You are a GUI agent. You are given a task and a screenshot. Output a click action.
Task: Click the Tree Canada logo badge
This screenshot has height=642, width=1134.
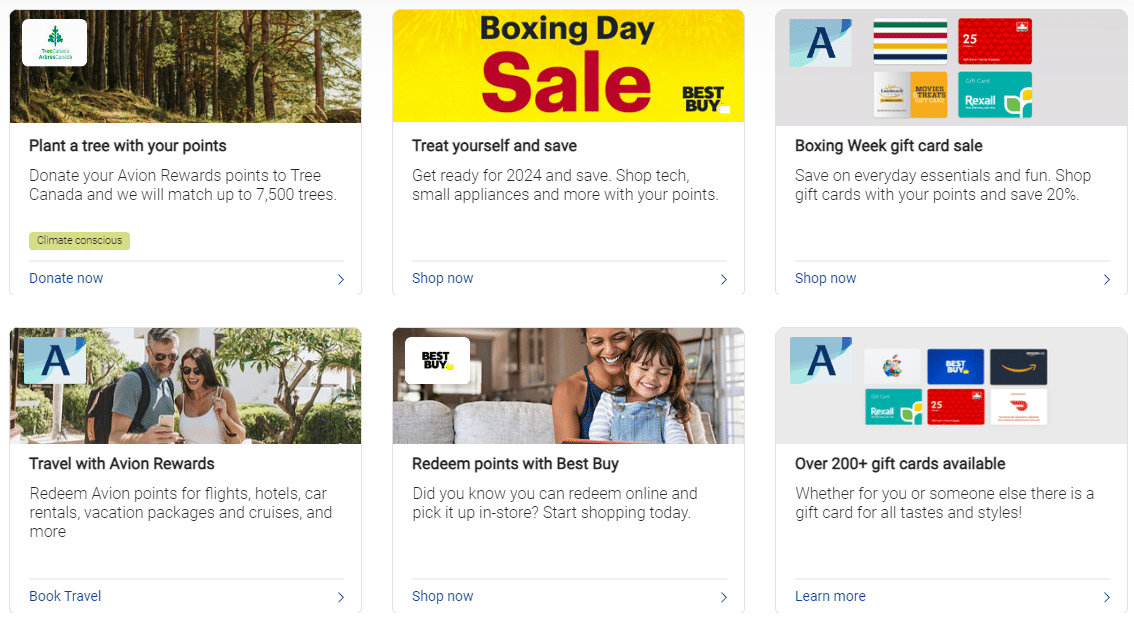pyautogui.click(x=54, y=43)
